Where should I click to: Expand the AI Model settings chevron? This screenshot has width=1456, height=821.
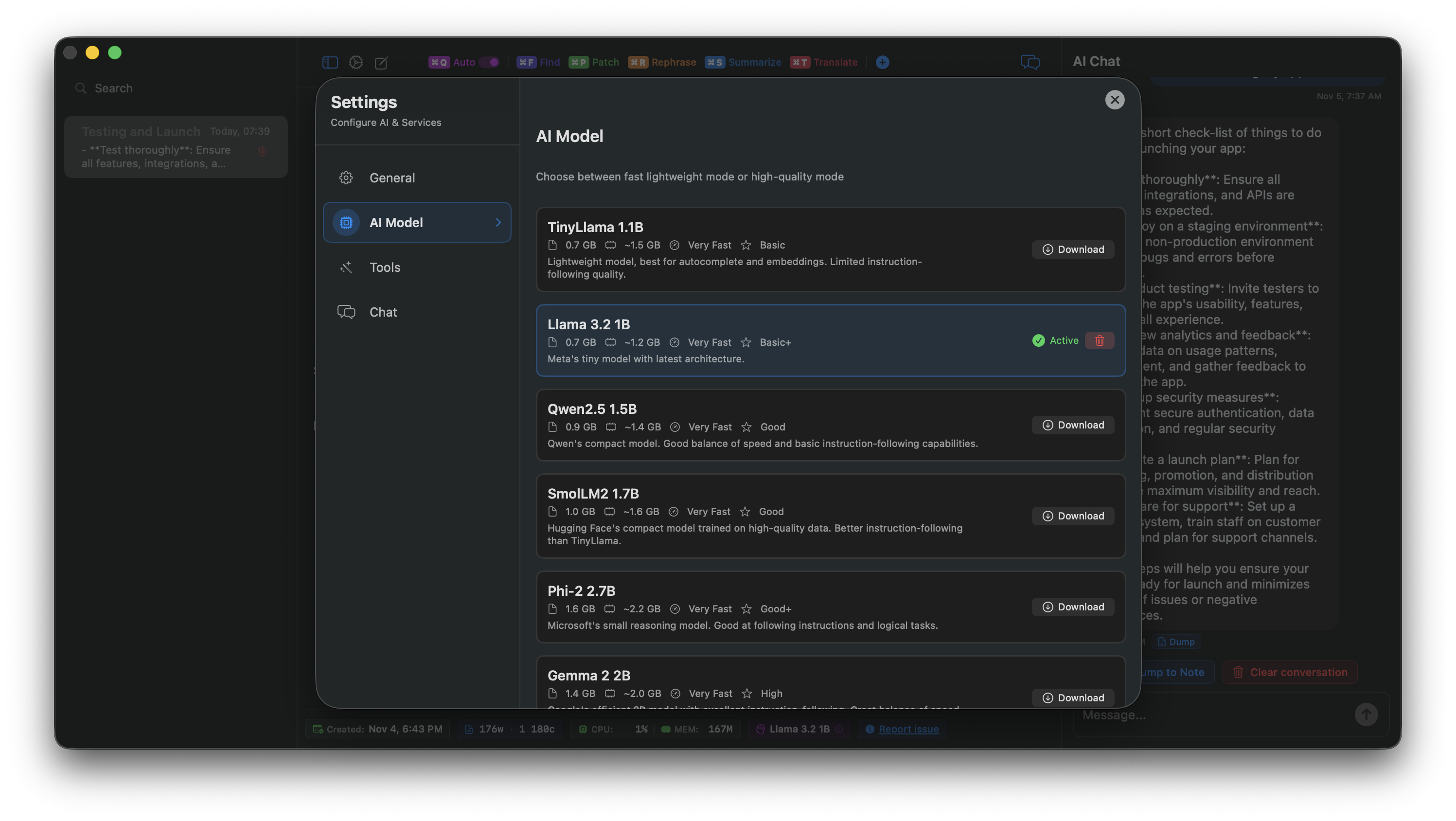tap(498, 222)
